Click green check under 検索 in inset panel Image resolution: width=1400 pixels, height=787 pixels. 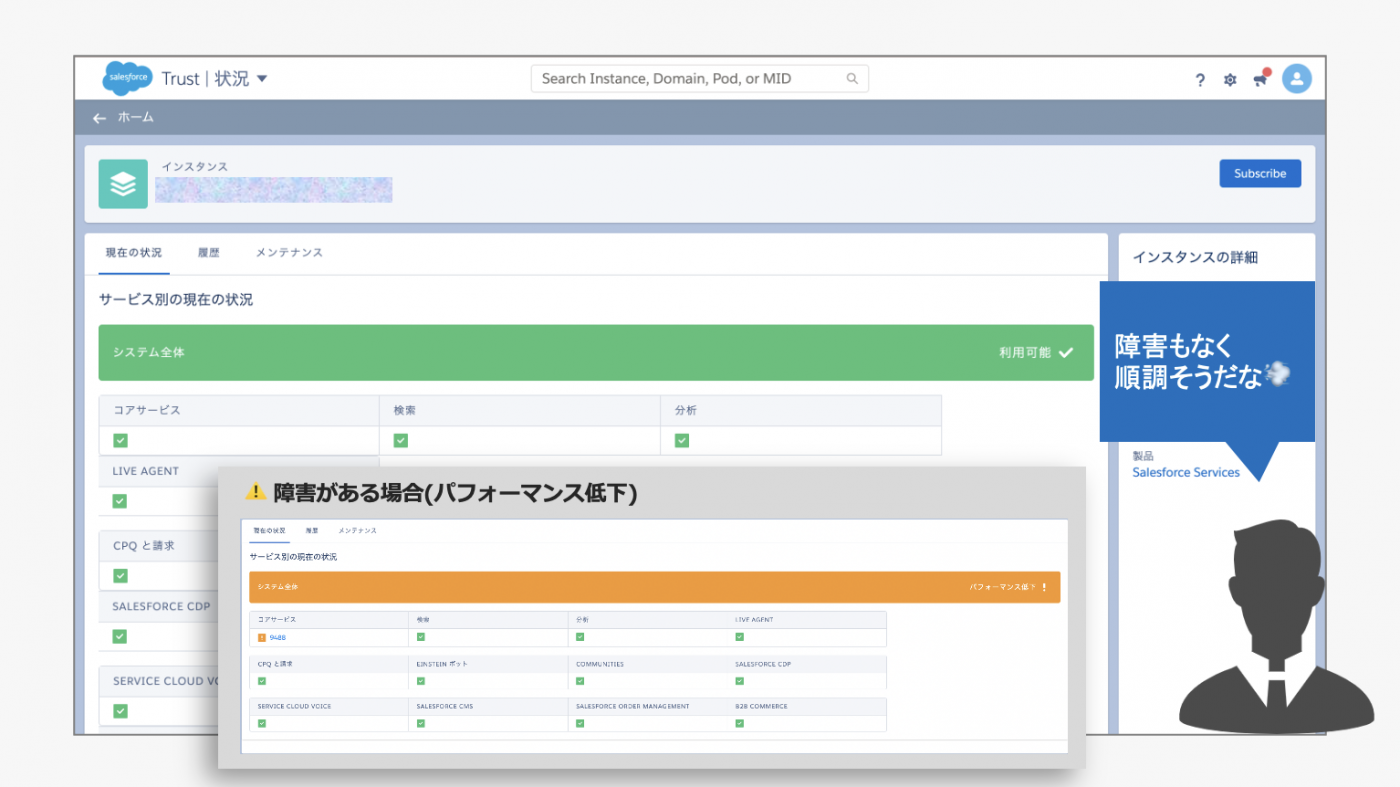421,636
